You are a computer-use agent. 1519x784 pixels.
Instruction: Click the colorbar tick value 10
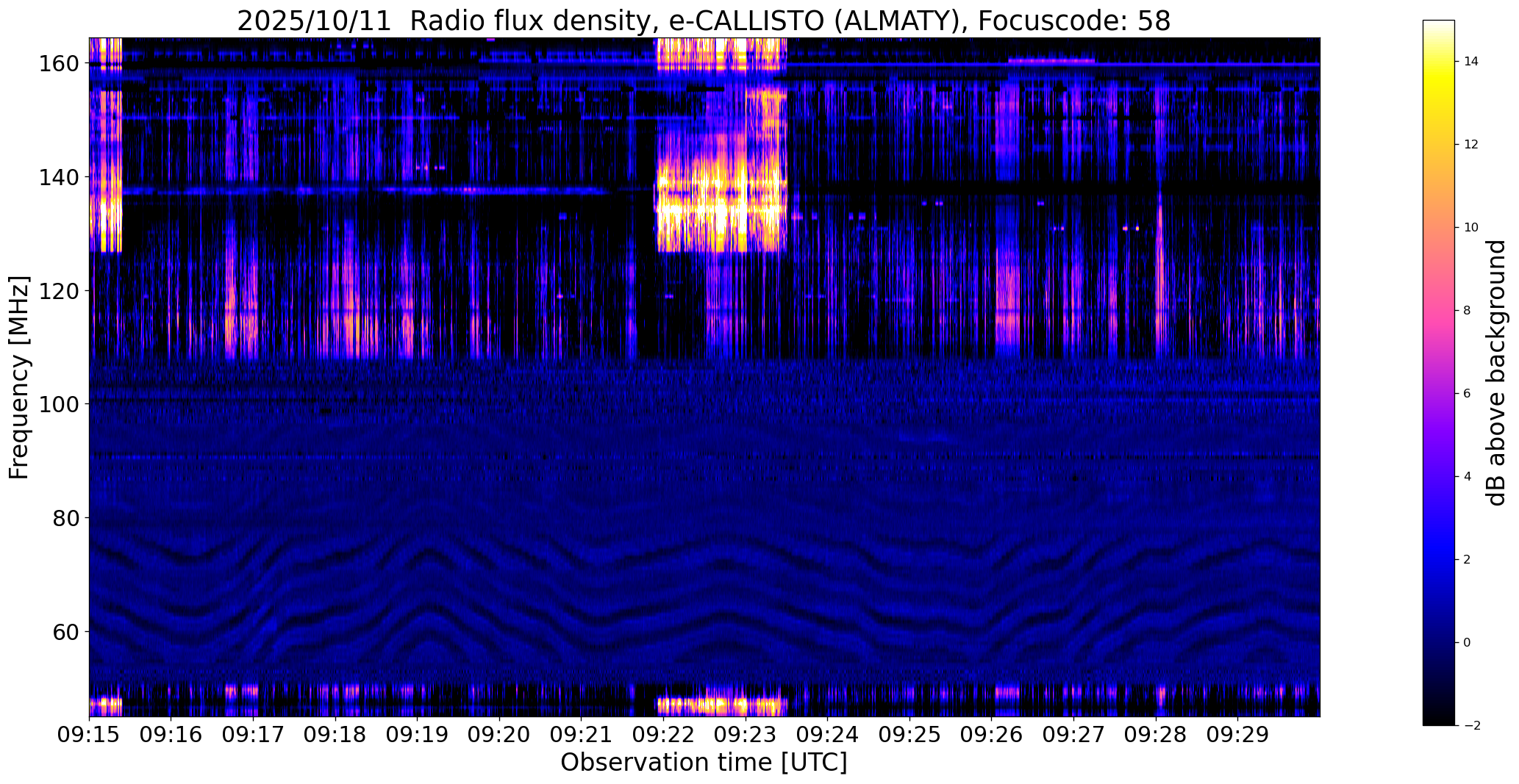[1471, 228]
